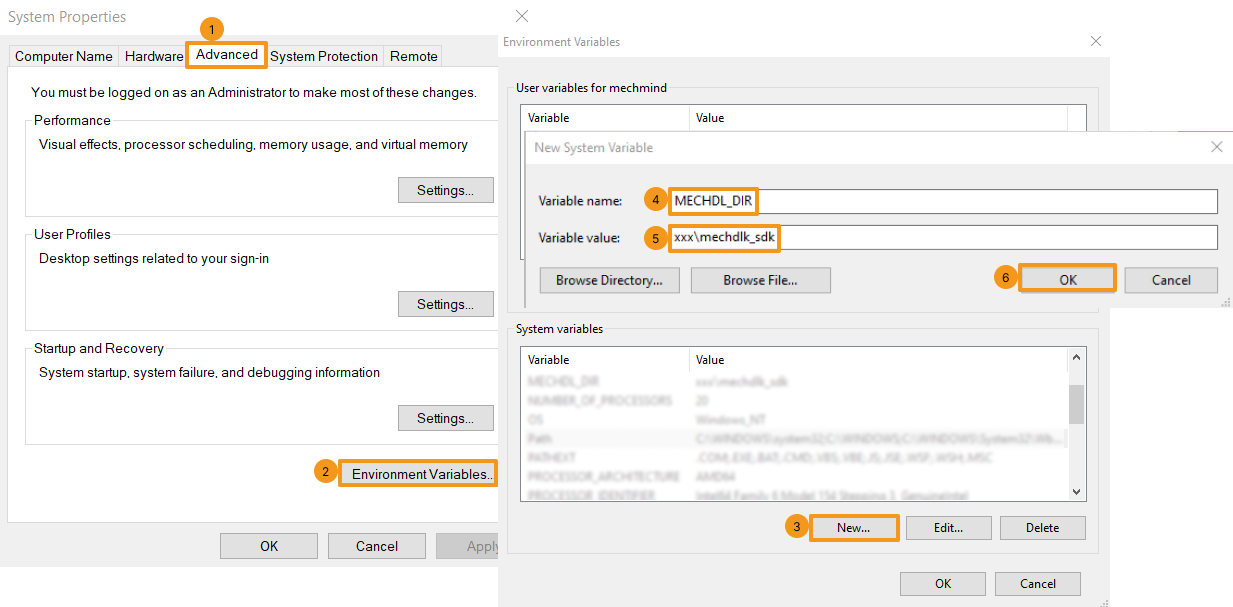The width and height of the screenshot is (1233, 607).
Task: Switch to the Remote tab
Action: tap(414, 56)
